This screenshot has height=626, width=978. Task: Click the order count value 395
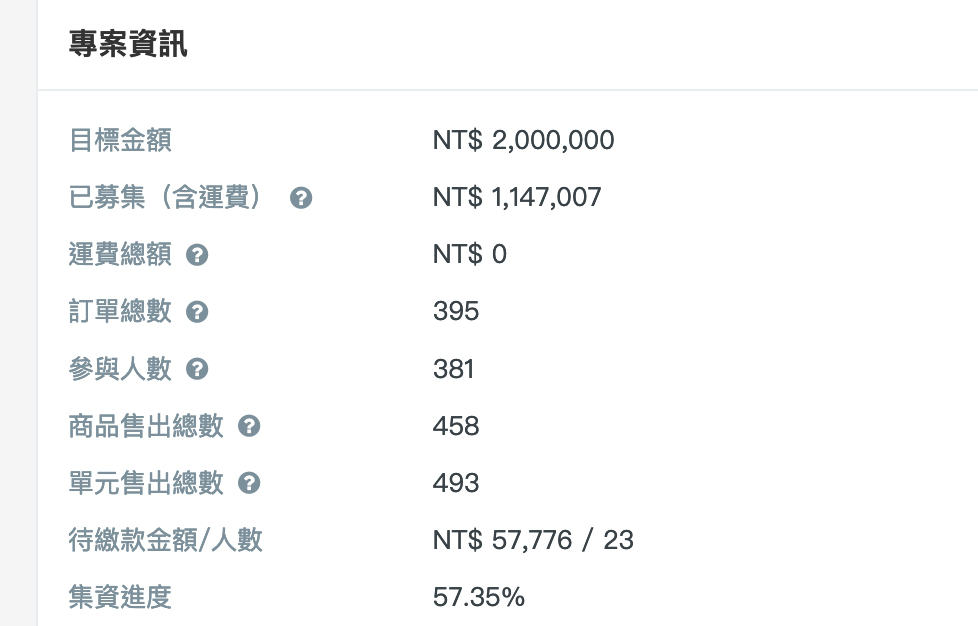(456, 311)
